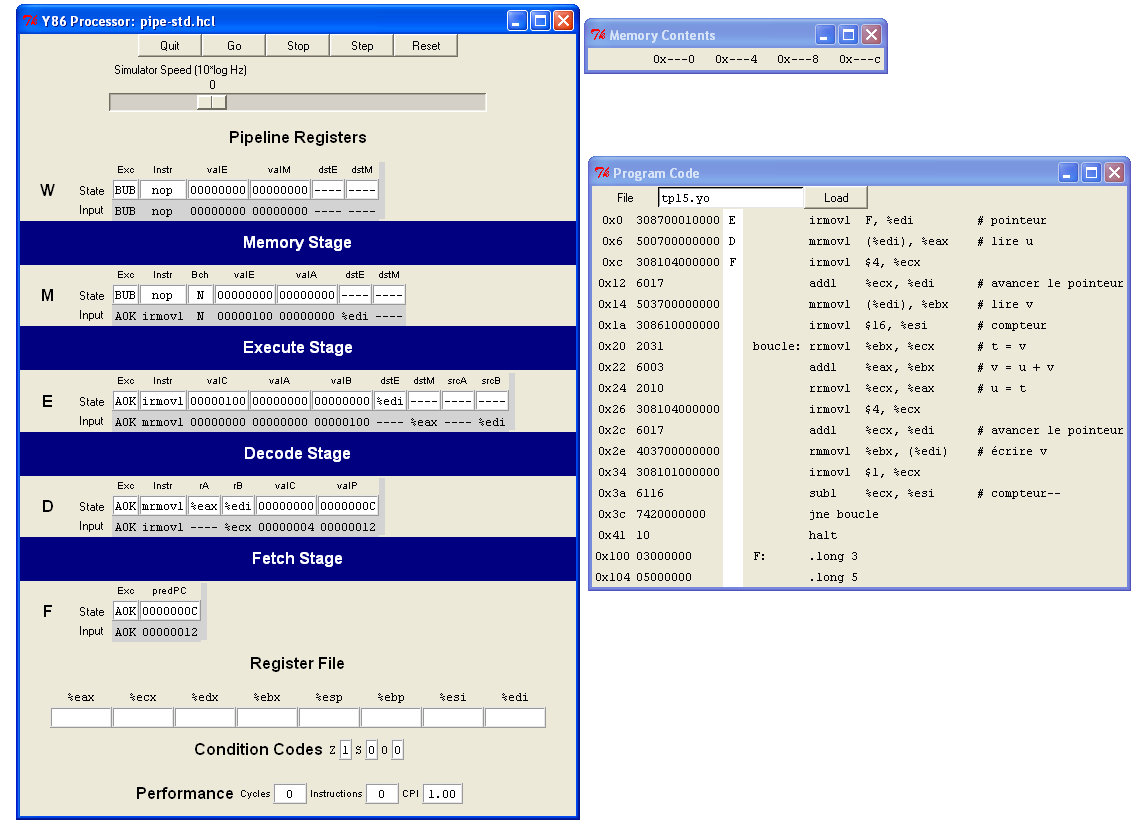Click the Execute Stage header bar
This screenshot has height=838, width=1142.
click(297, 347)
